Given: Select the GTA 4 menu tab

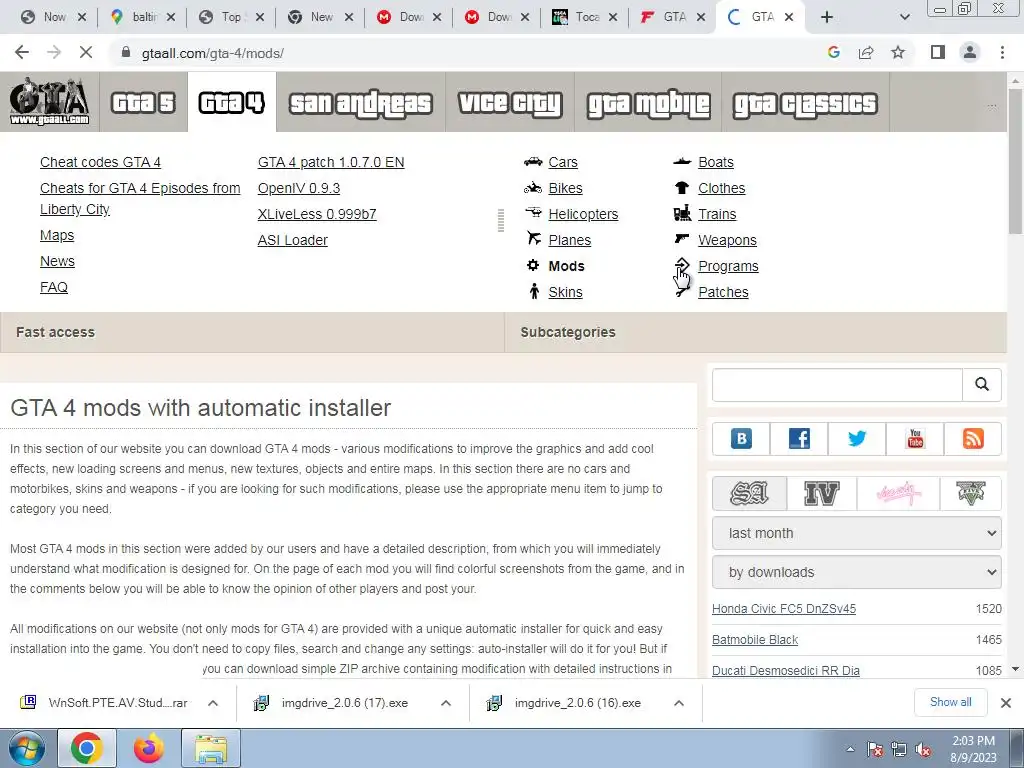Looking at the screenshot, I should click(x=232, y=103).
